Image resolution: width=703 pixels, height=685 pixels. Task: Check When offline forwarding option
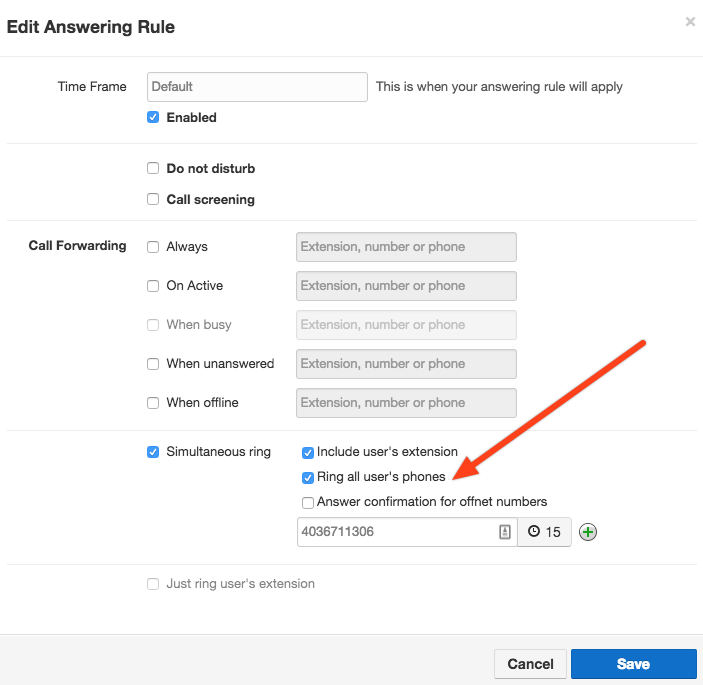click(x=153, y=402)
